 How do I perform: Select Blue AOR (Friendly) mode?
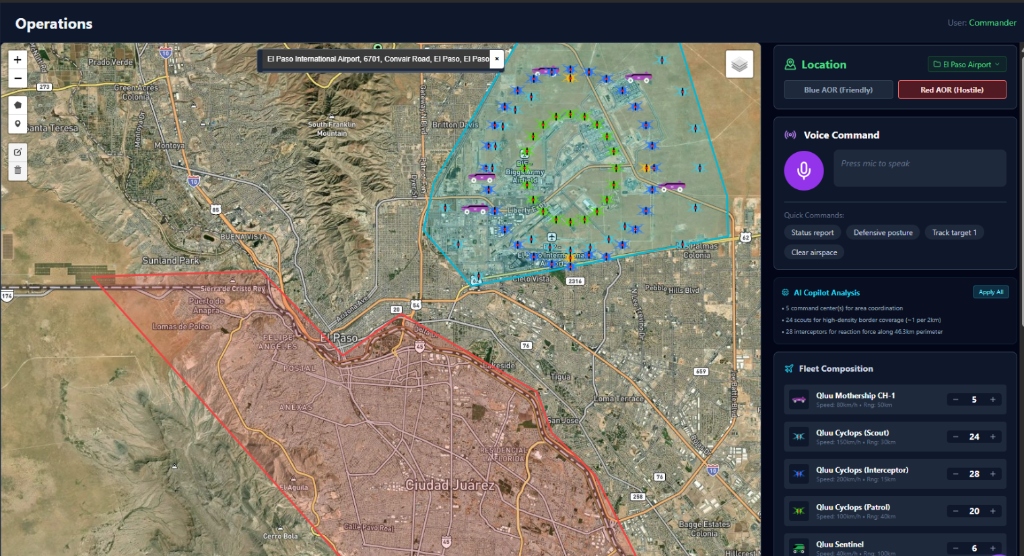[838, 90]
